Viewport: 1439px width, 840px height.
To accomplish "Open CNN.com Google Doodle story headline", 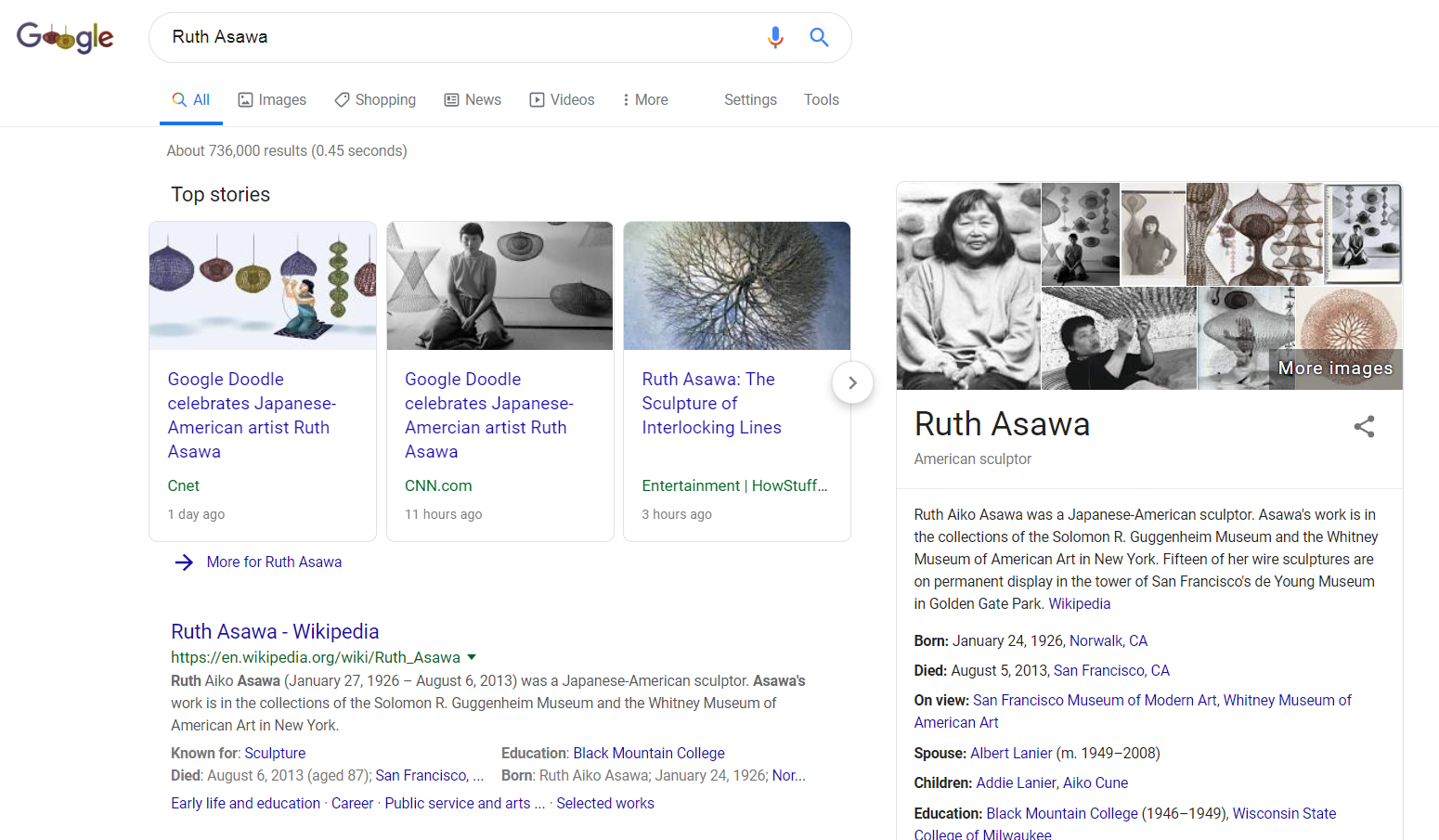I will [x=489, y=415].
